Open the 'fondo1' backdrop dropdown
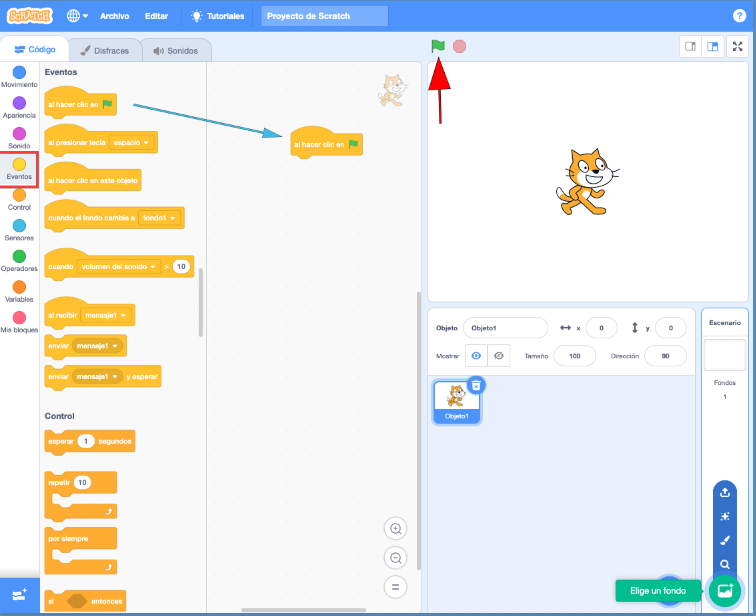This screenshot has width=756, height=616. [159, 218]
